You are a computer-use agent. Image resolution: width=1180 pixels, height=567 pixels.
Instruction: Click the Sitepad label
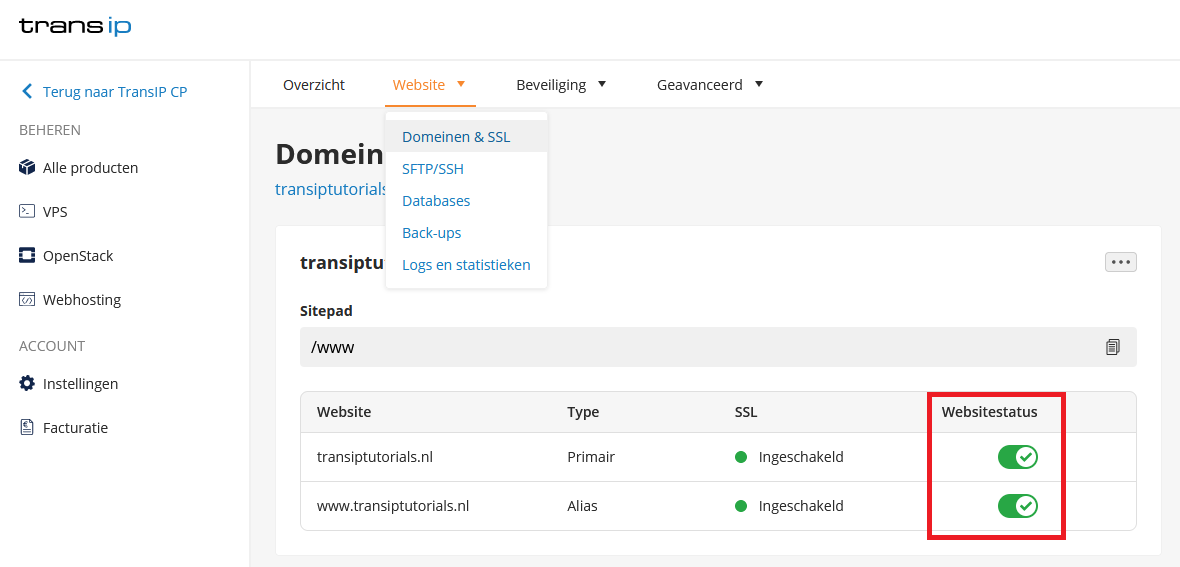click(326, 310)
